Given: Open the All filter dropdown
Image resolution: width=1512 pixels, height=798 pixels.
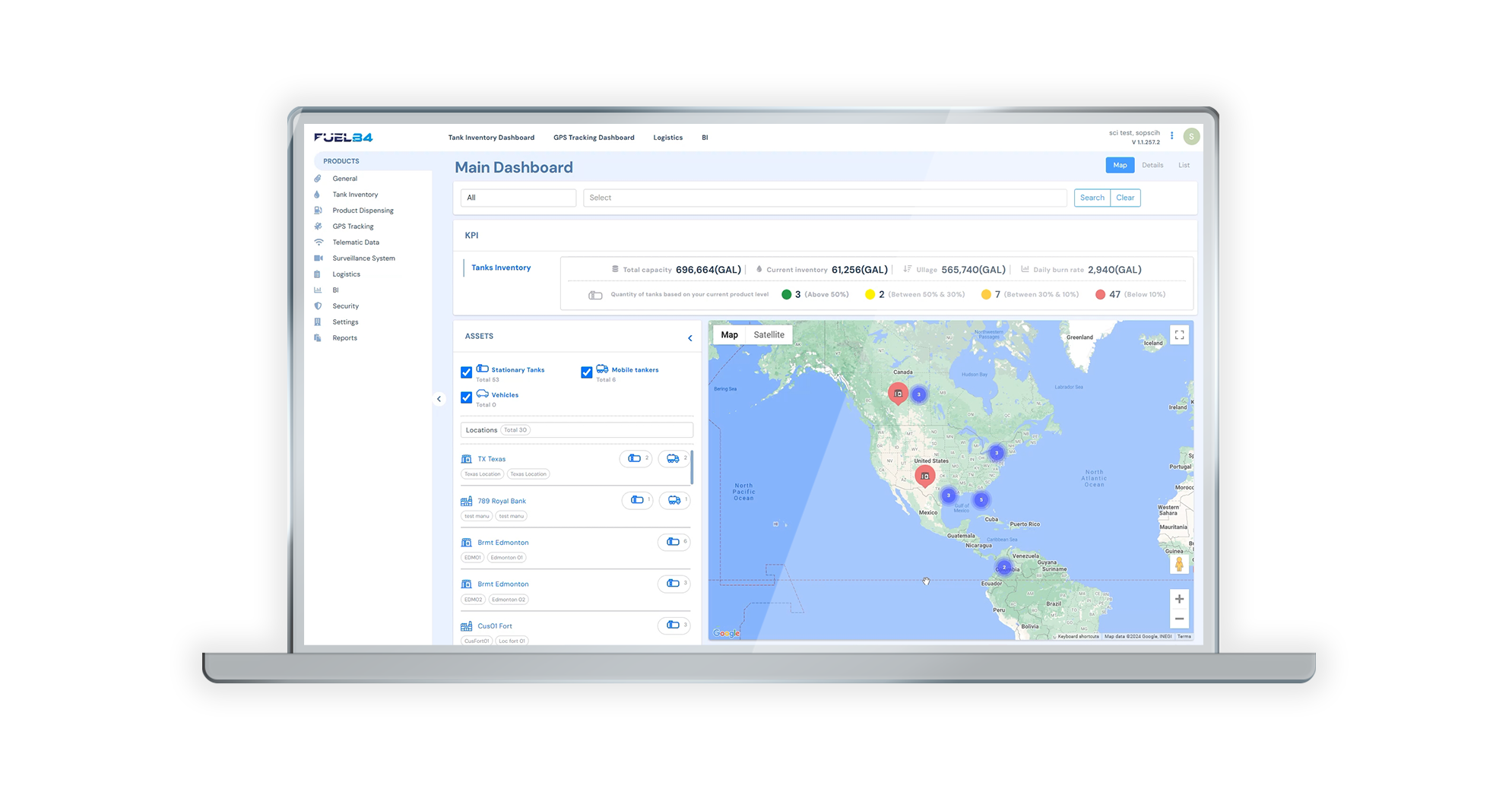Looking at the screenshot, I should 518,198.
